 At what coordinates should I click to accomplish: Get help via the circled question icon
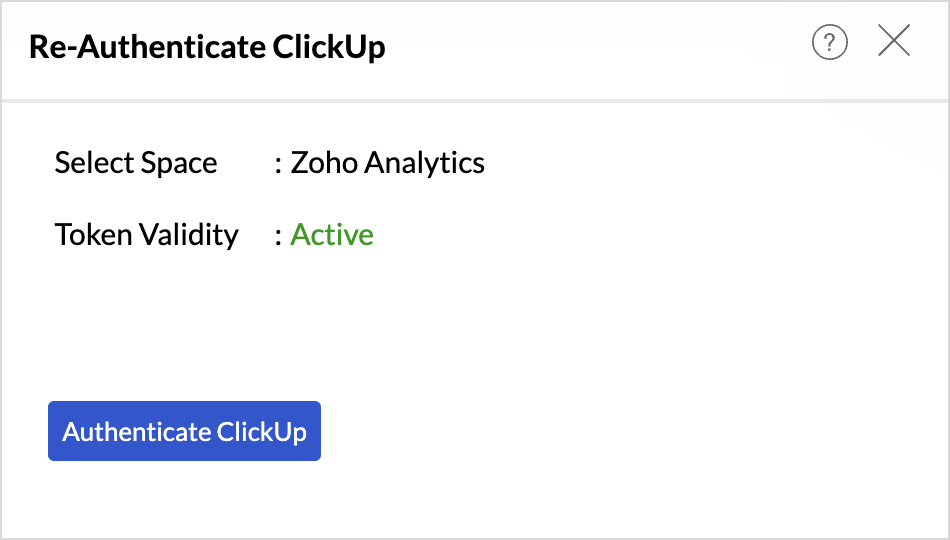pos(829,42)
